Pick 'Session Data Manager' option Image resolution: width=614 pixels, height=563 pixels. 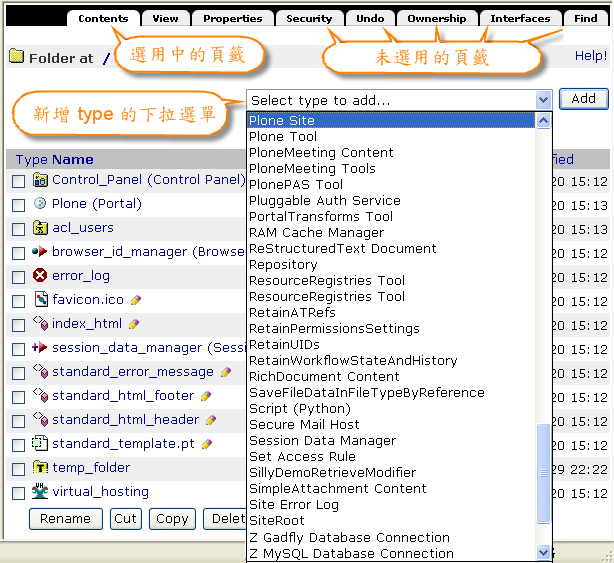[x=391, y=440]
